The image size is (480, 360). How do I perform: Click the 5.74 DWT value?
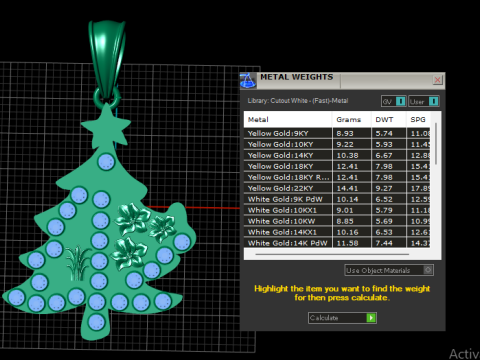(x=384, y=133)
